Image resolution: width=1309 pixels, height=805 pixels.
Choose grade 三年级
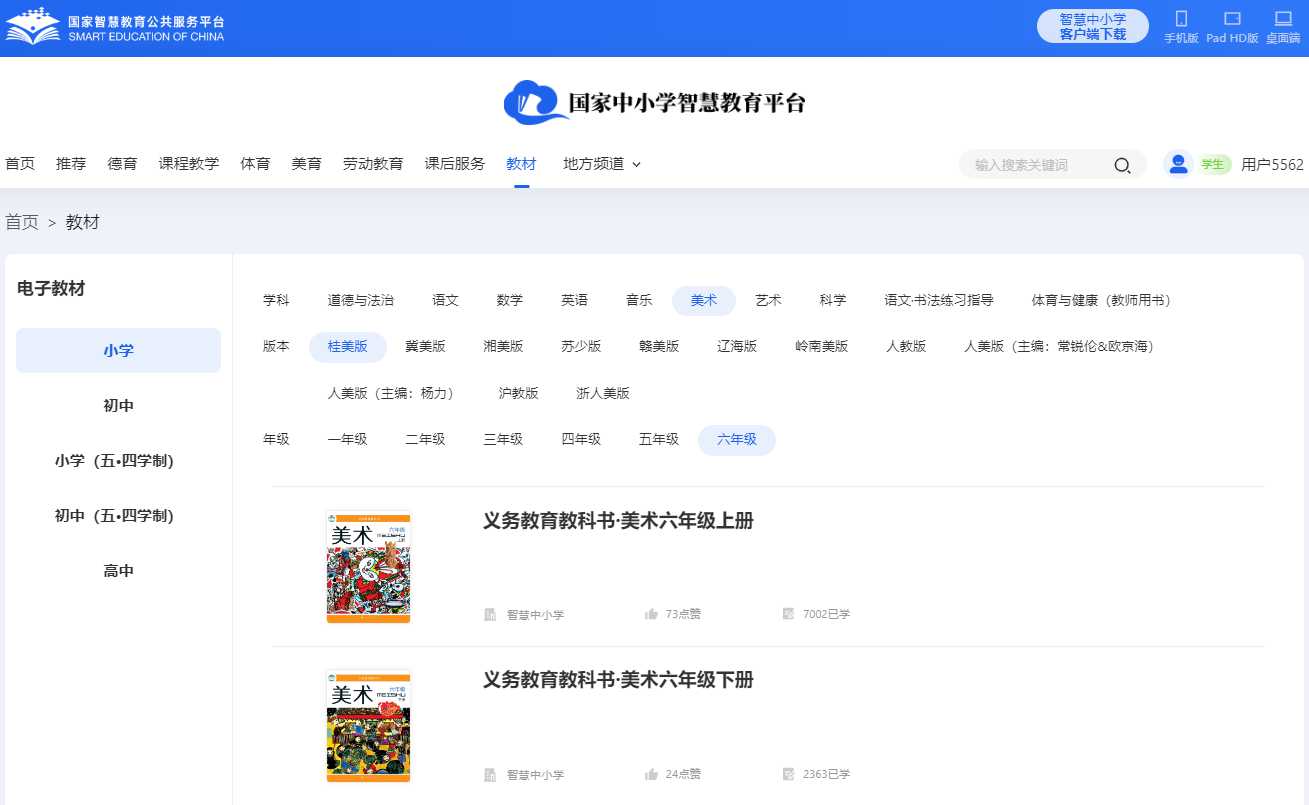click(x=503, y=440)
